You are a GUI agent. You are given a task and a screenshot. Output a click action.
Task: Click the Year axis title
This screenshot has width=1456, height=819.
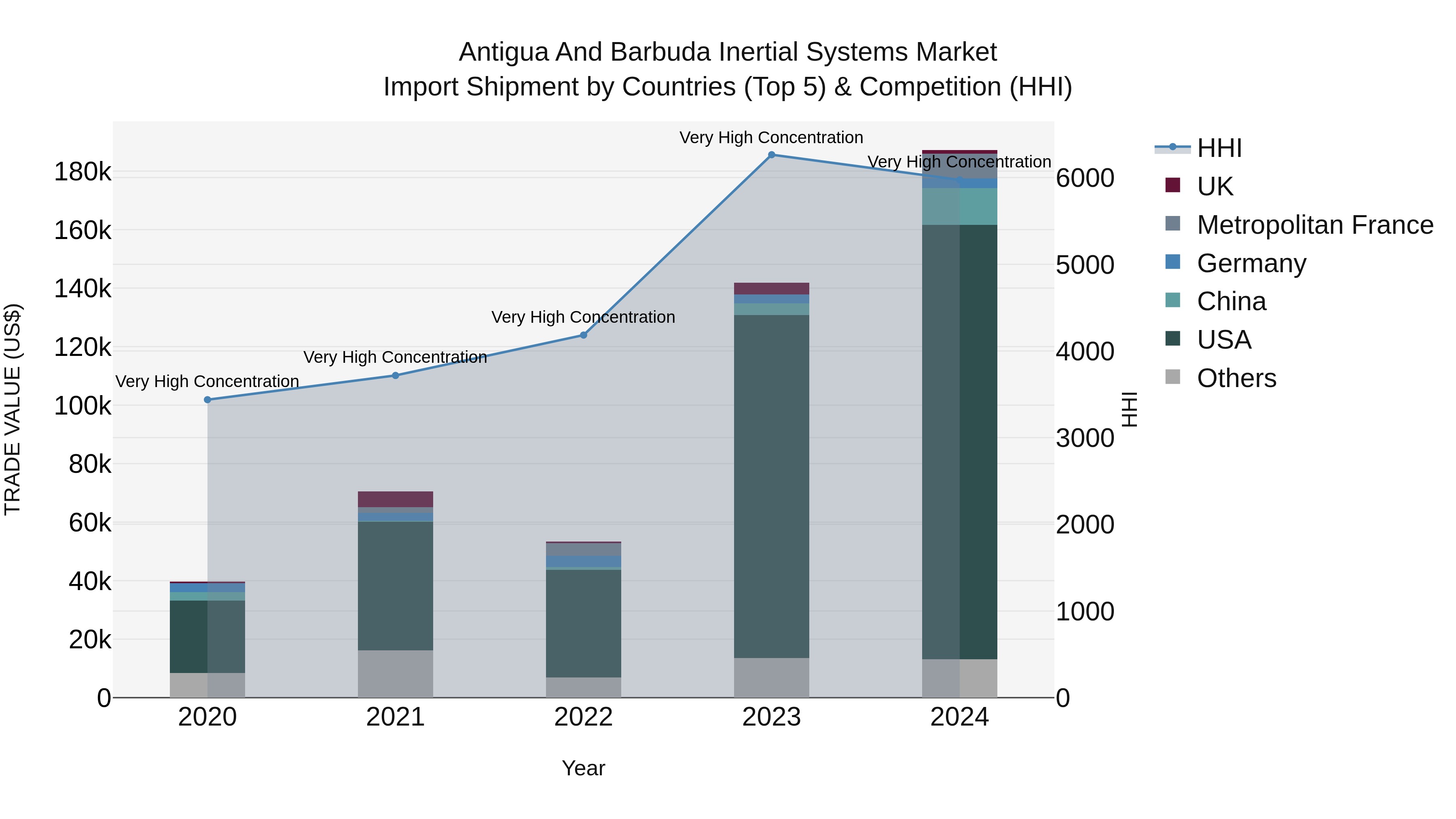[584, 768]
